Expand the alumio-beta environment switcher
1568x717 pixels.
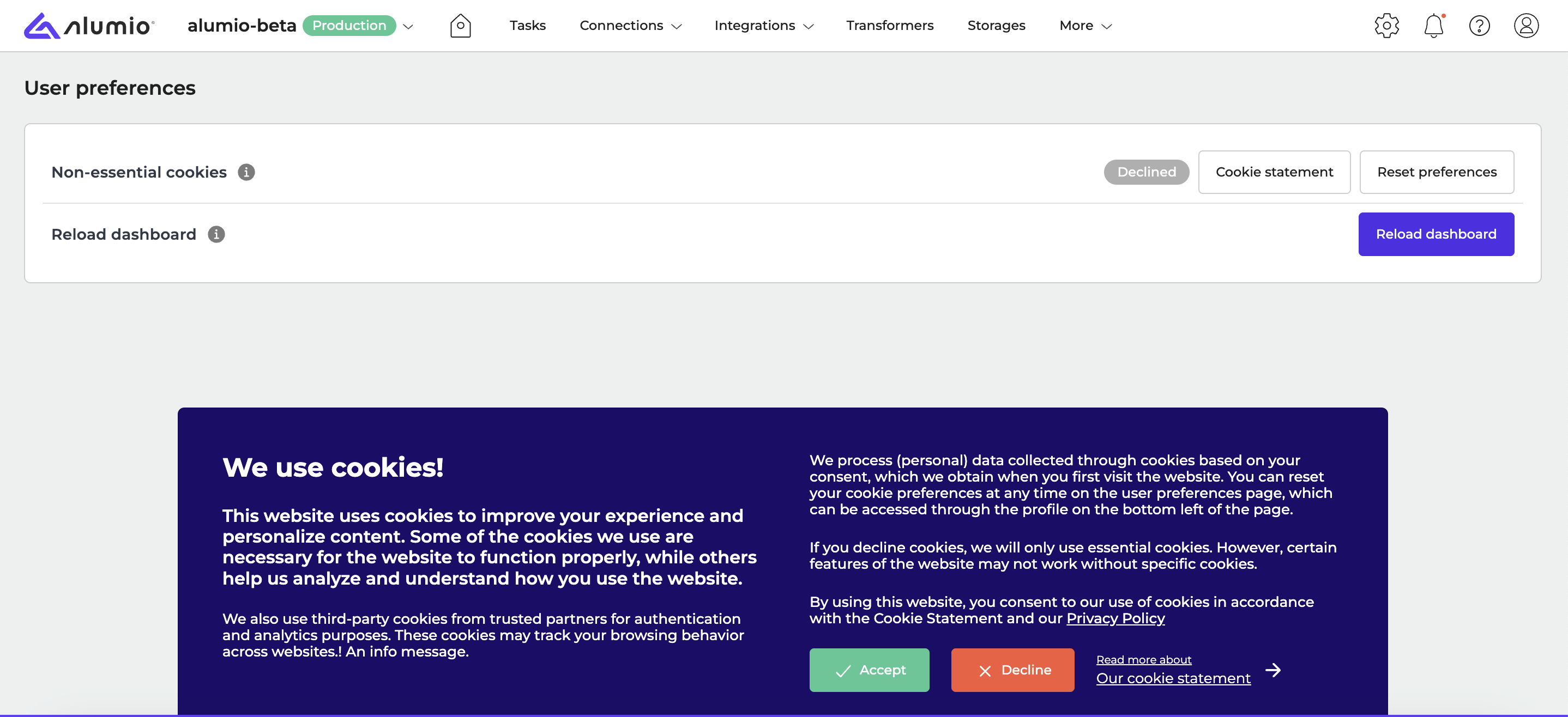[408, 26]
